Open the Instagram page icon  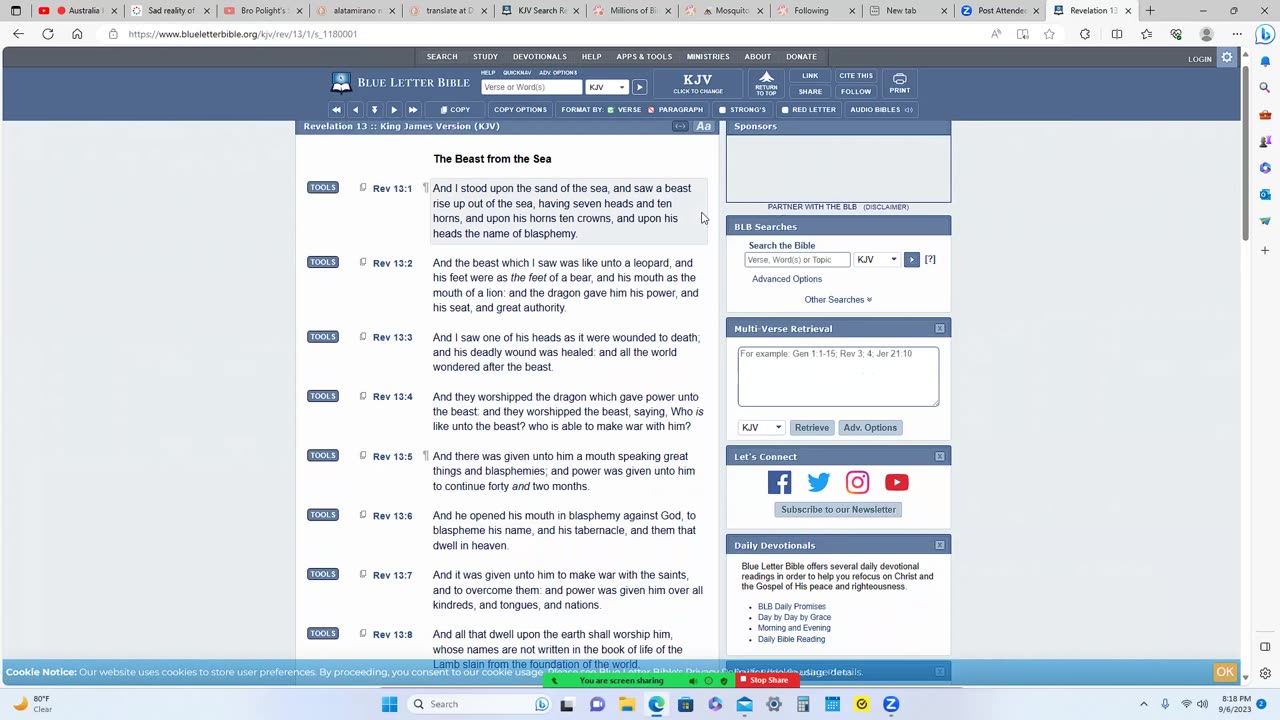(857, 482)
